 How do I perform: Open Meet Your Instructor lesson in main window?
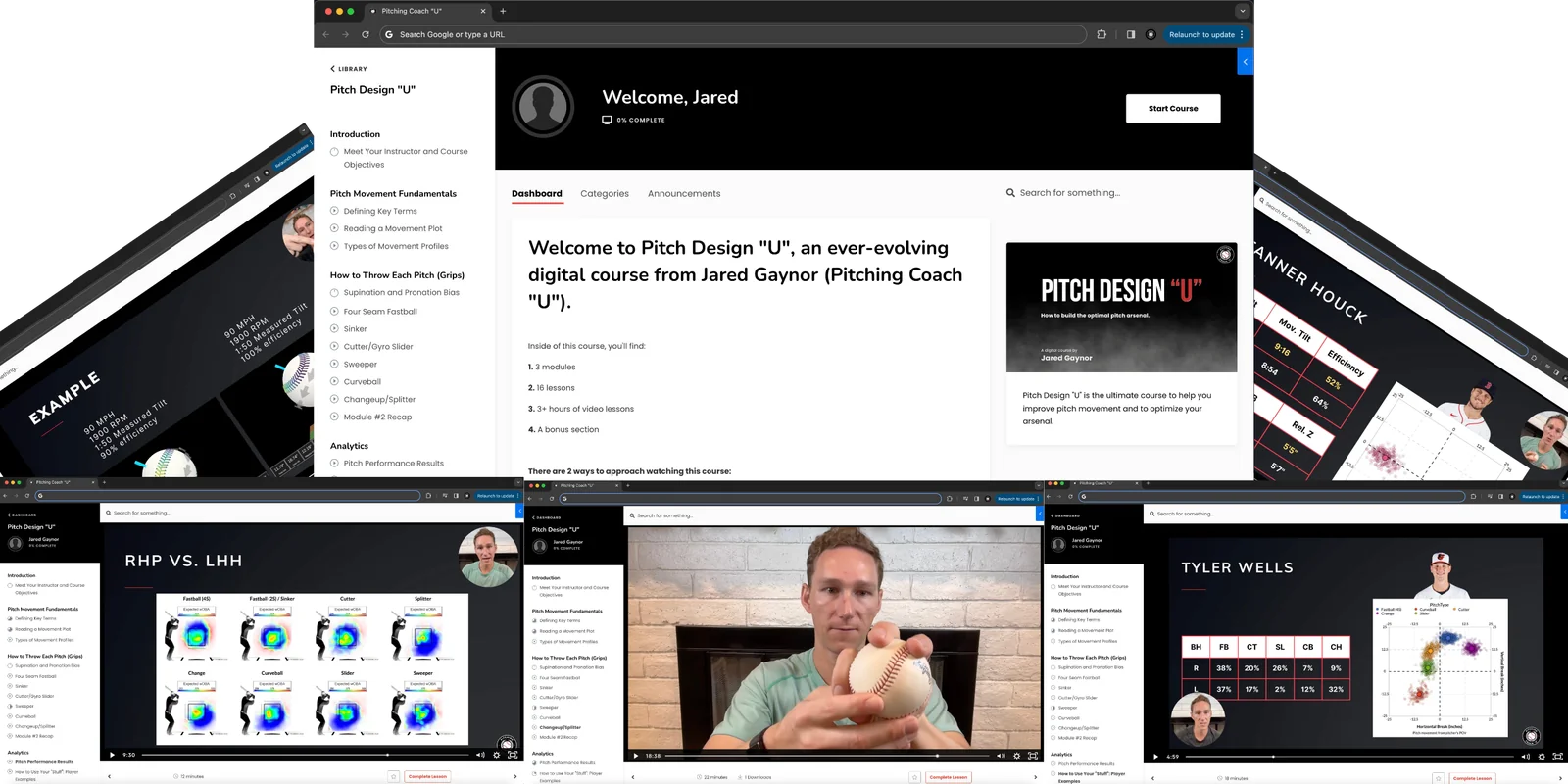point(406,158)
